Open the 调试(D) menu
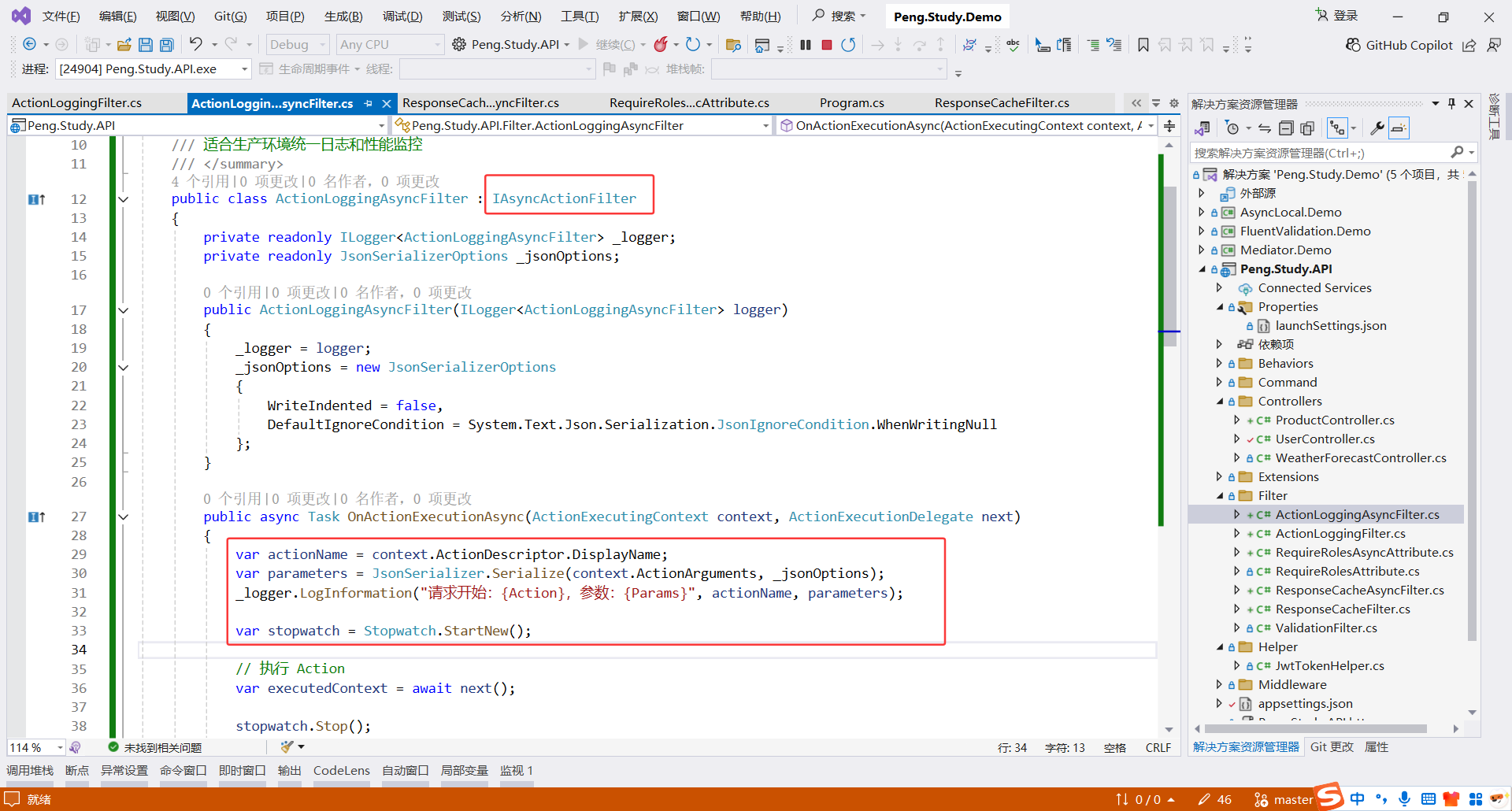 pos(402,17)
